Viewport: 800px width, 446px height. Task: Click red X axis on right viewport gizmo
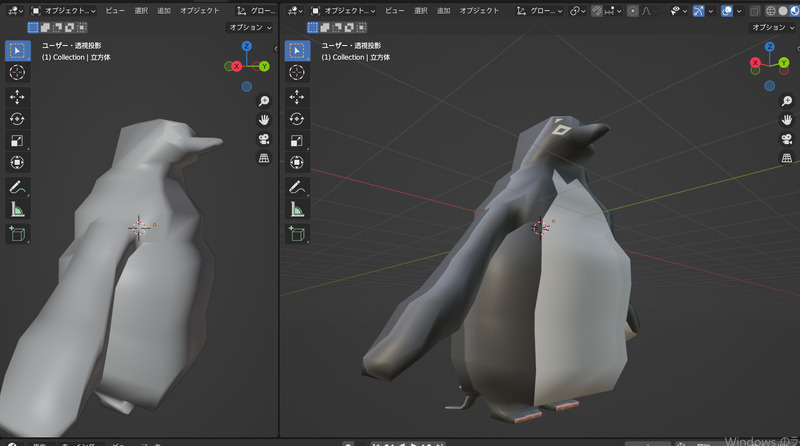pyautogui.click(x=755, y=63)
